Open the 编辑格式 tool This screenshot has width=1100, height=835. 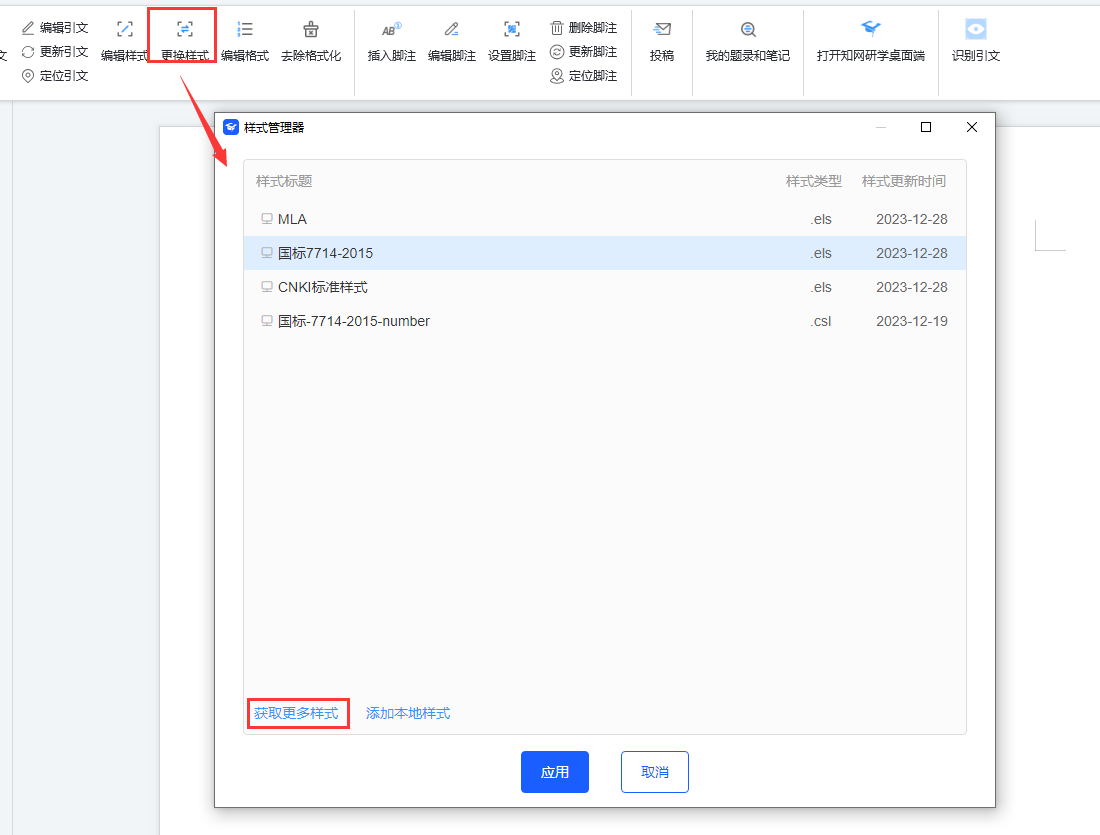[x=245, y=41]
